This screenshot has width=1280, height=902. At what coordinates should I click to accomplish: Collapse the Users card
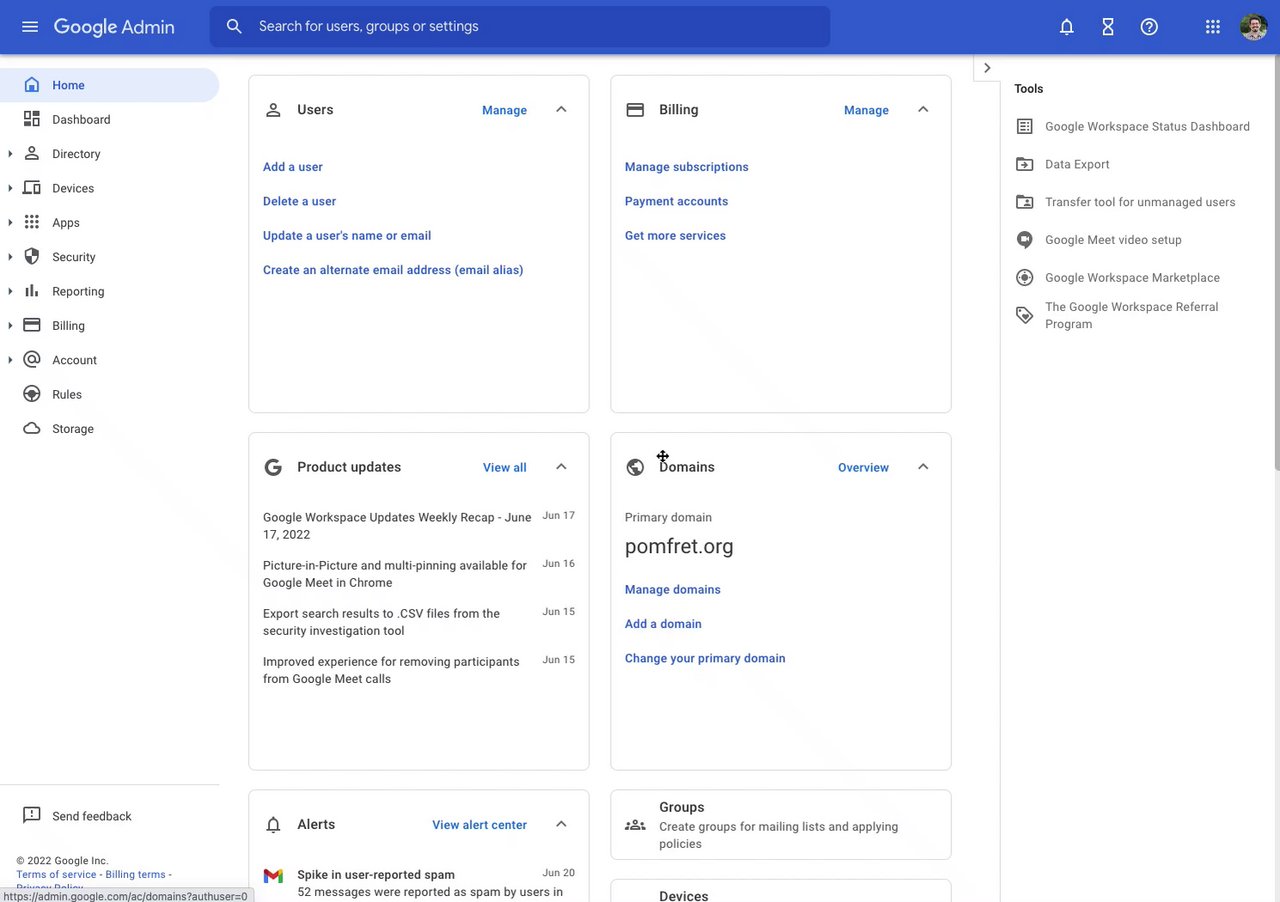(x=561, y=110)
